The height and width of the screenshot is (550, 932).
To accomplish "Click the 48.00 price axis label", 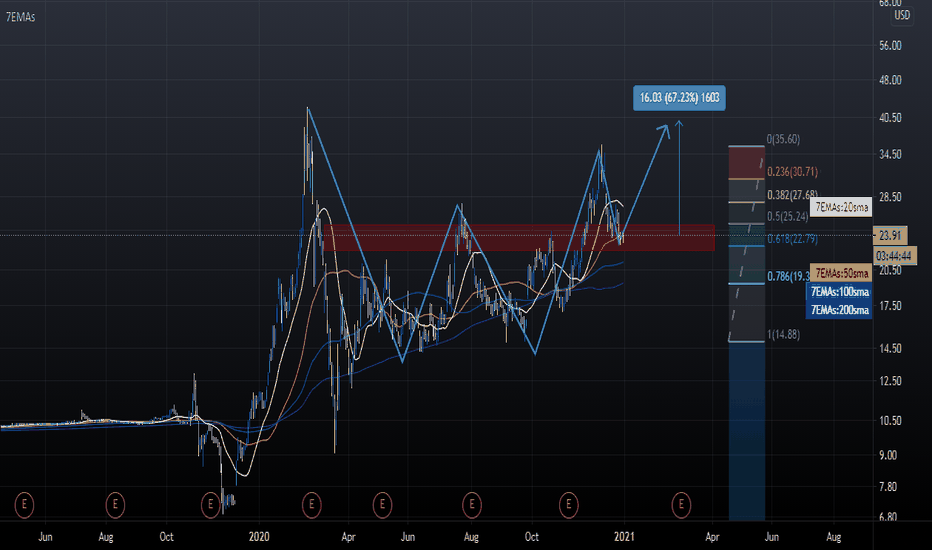I will point(890,80).
